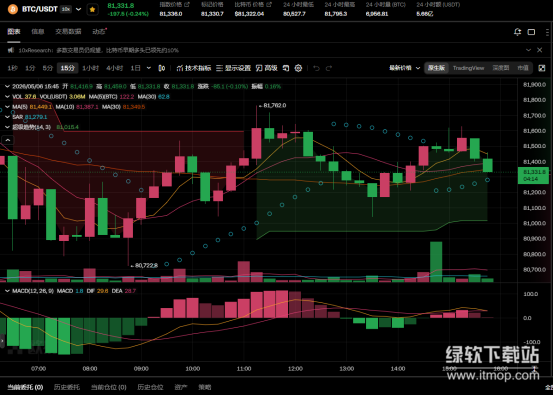
Task: Open the three-dot more options menu
Action: (547, 32)
